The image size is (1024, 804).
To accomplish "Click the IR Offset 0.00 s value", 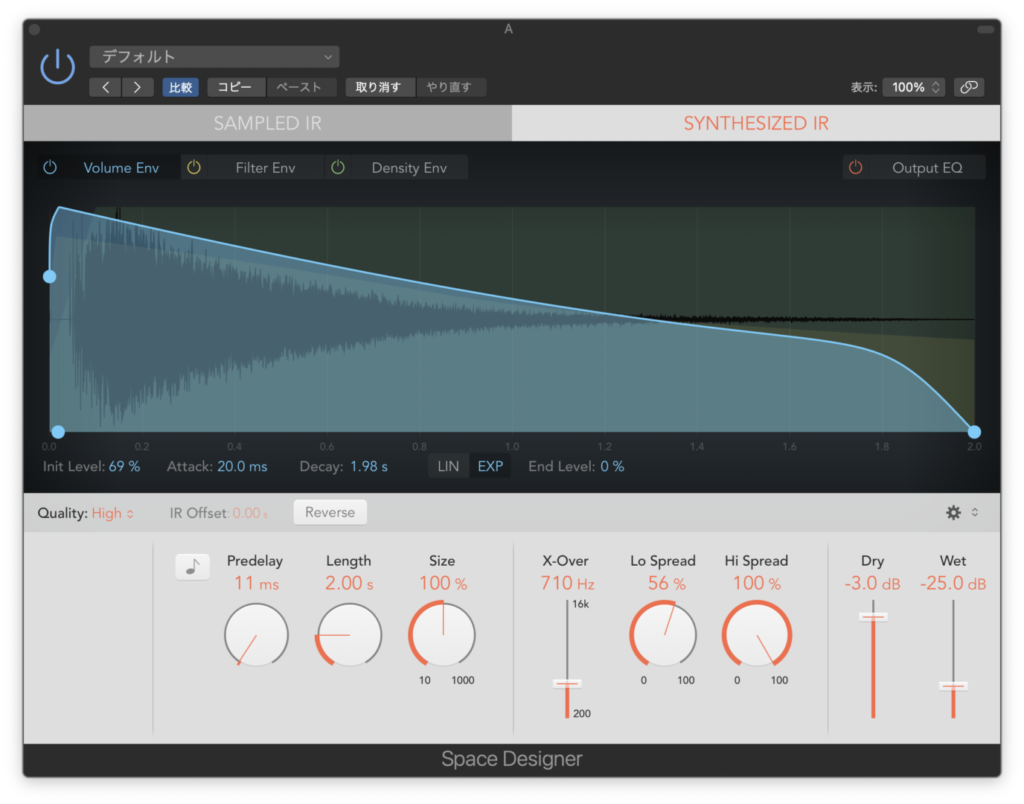I will click(x=249, y=513).
